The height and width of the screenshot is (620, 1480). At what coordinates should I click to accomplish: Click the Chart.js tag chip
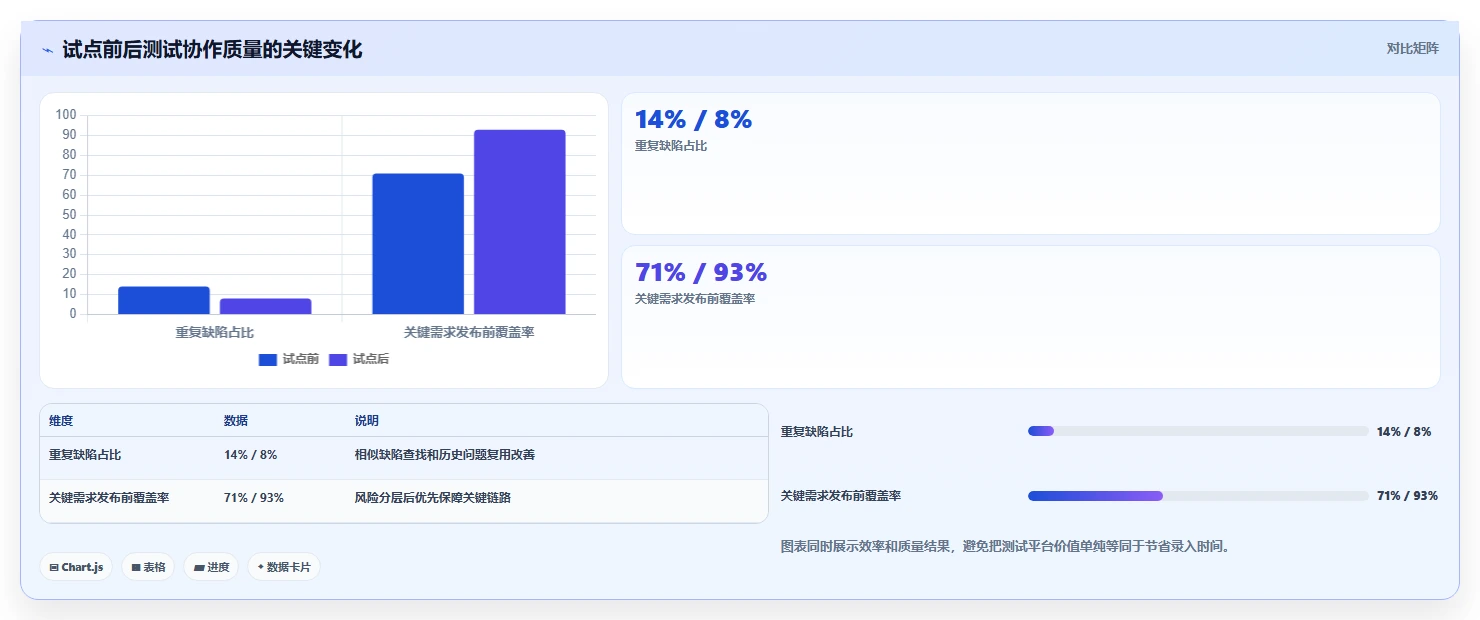76,567
